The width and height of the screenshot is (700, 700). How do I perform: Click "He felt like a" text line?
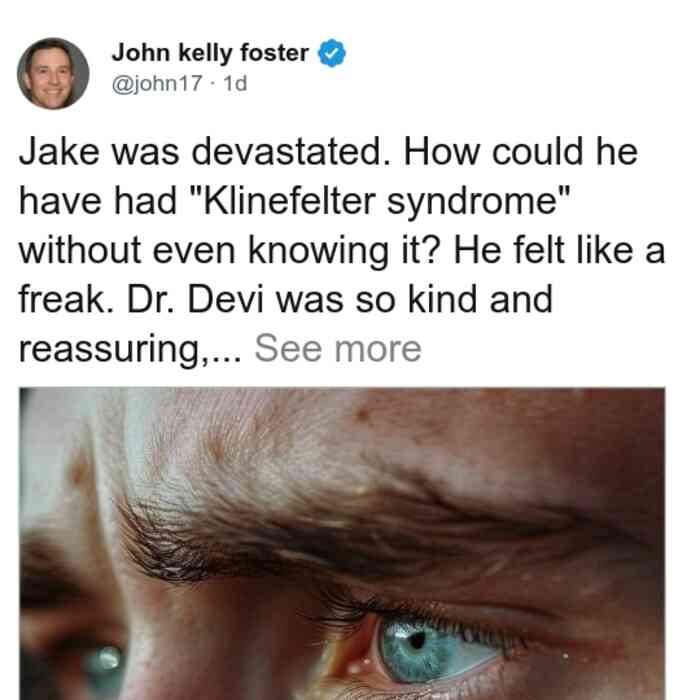(x=559, y=251)
